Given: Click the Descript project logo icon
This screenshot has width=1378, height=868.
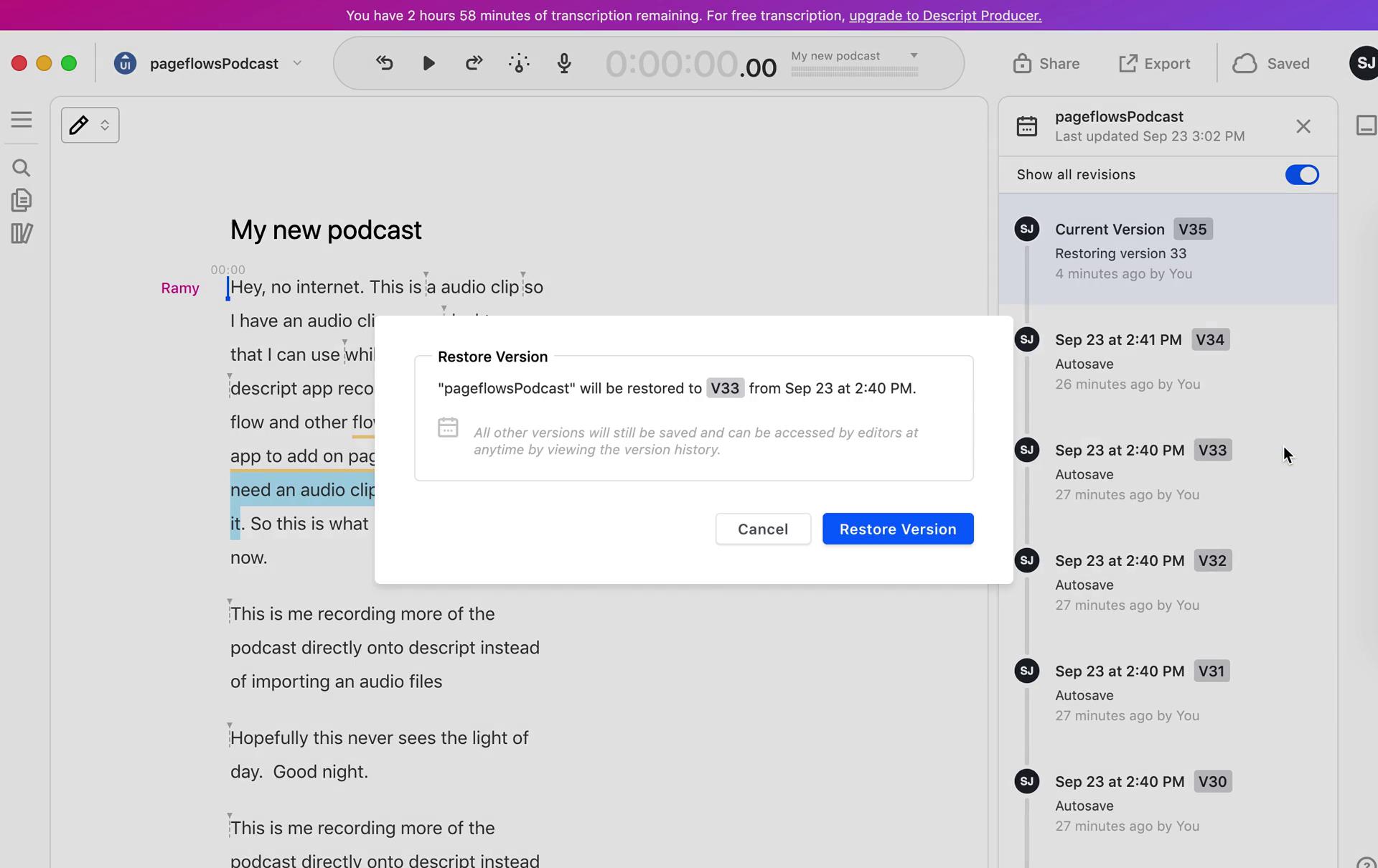Looking at the screenshot, I should pyautogui.click(x=125, y=63).
